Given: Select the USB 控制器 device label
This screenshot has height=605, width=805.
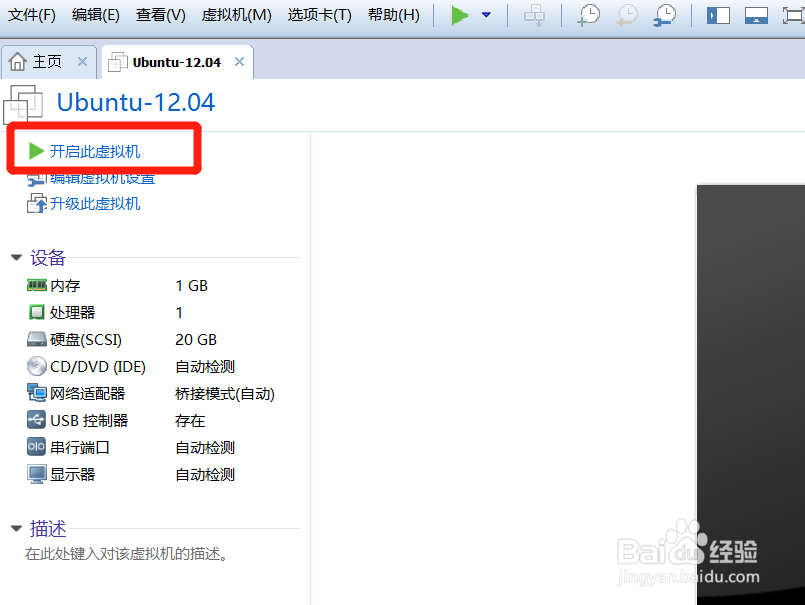Looking at the screenshot, I should (89, 421).
